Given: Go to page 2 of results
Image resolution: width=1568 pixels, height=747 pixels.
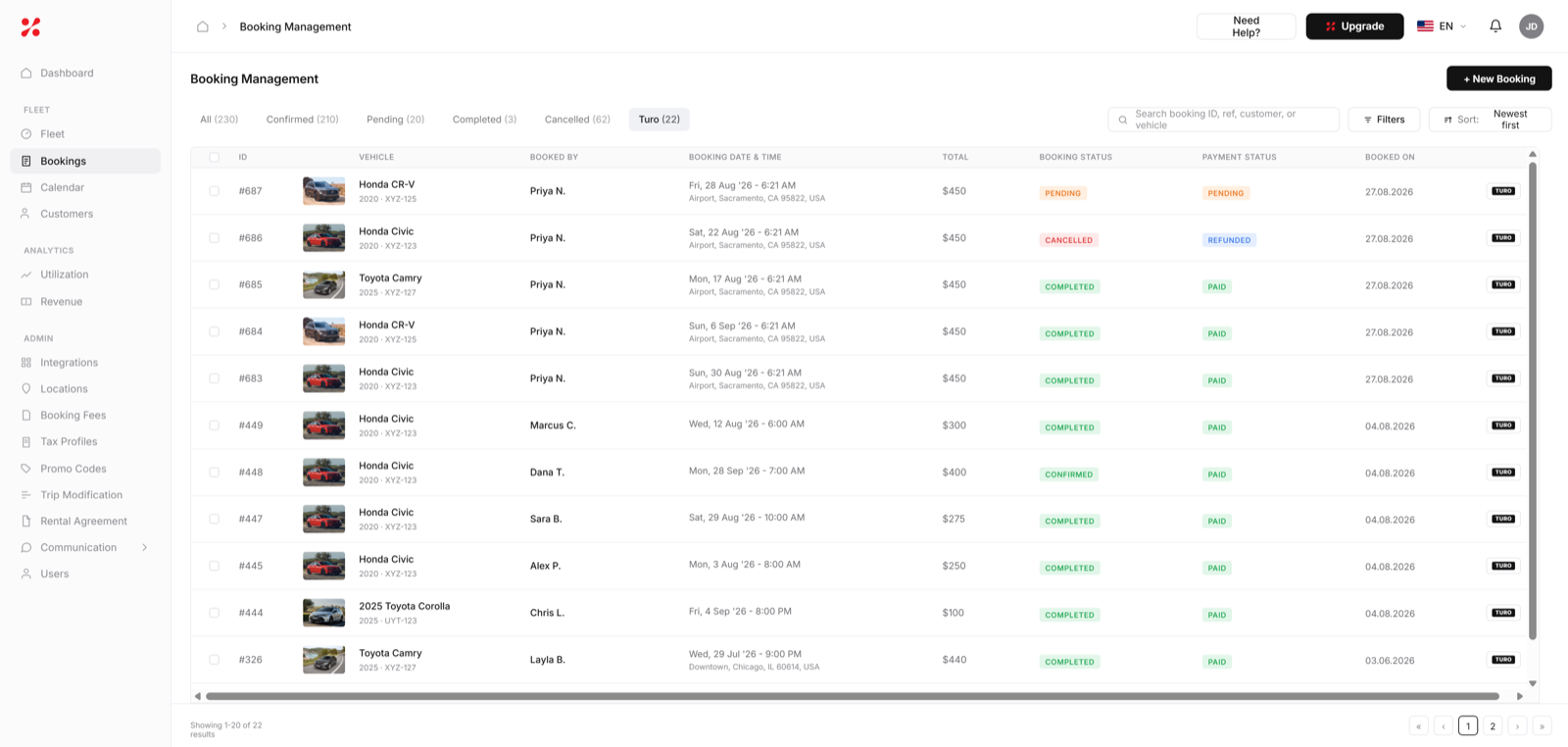Looking at the screenshot, I should pos(1493,726).
